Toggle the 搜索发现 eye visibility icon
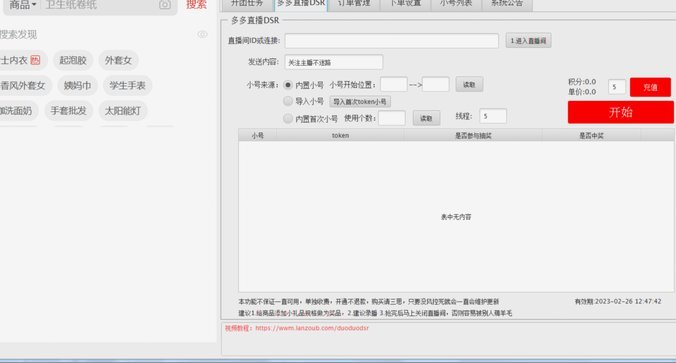The width and height of the screenshot is (676, 363). [202, 34]
